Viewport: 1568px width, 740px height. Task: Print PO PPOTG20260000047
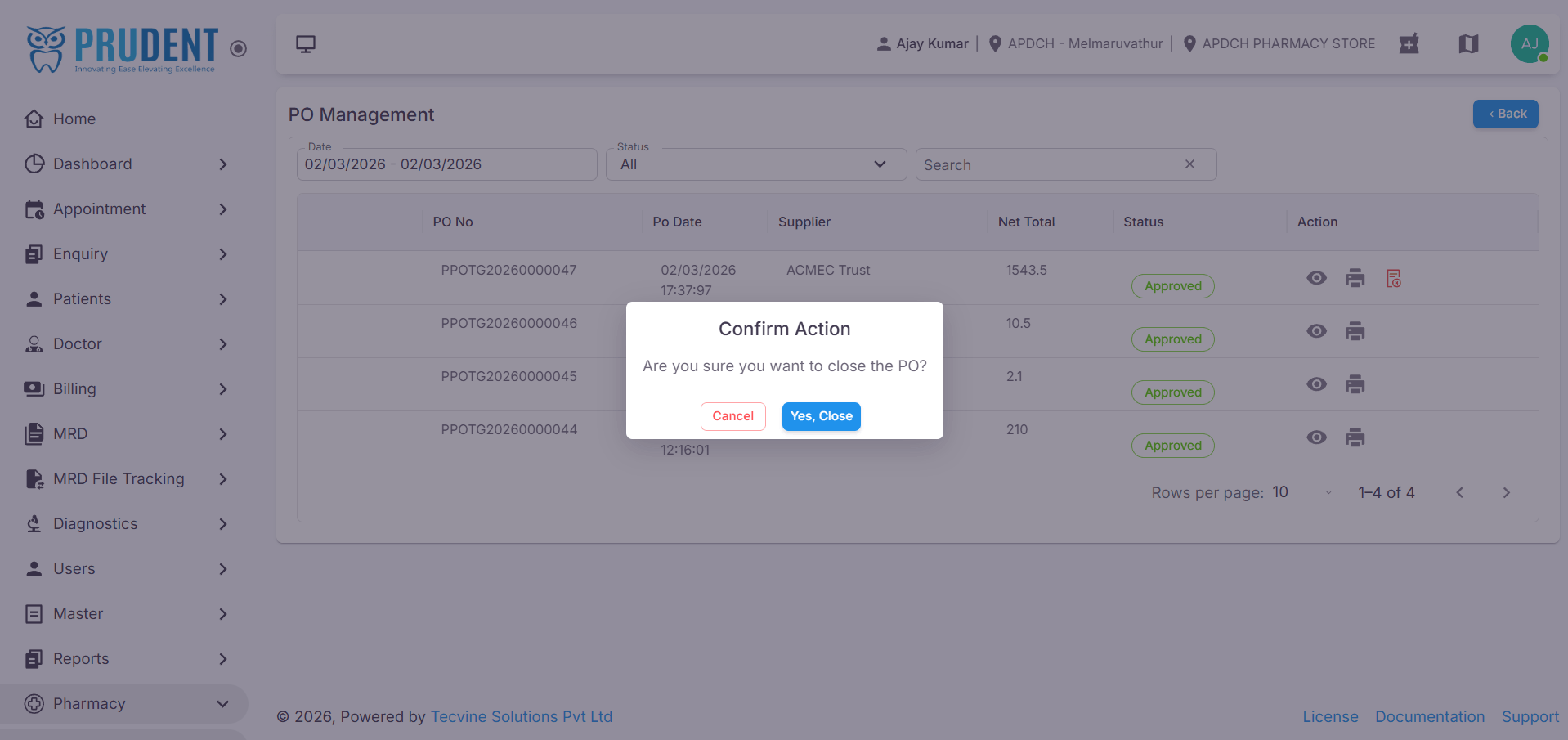1355,278
